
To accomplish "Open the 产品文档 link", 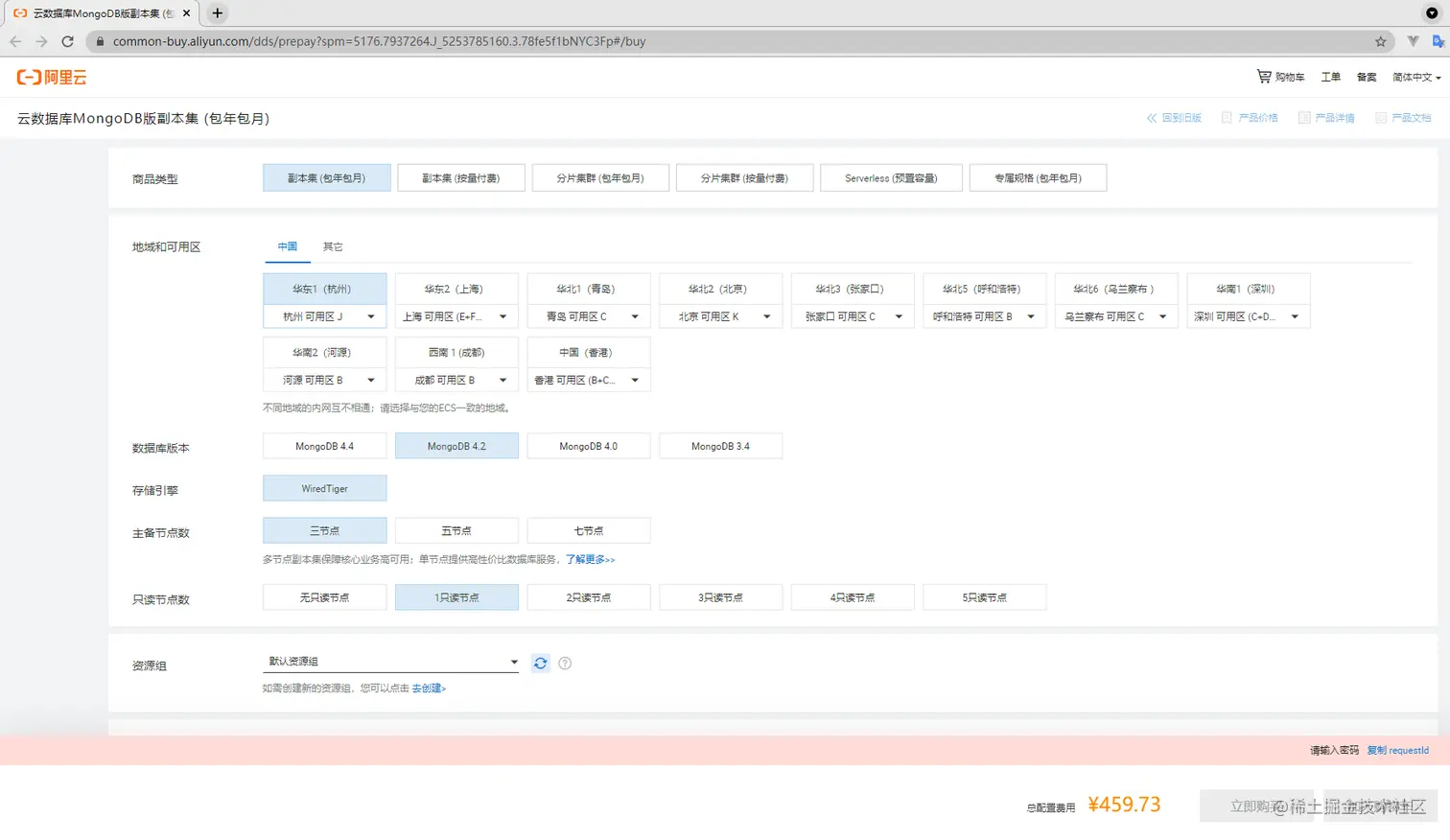I will click(x=1403, y=118).
